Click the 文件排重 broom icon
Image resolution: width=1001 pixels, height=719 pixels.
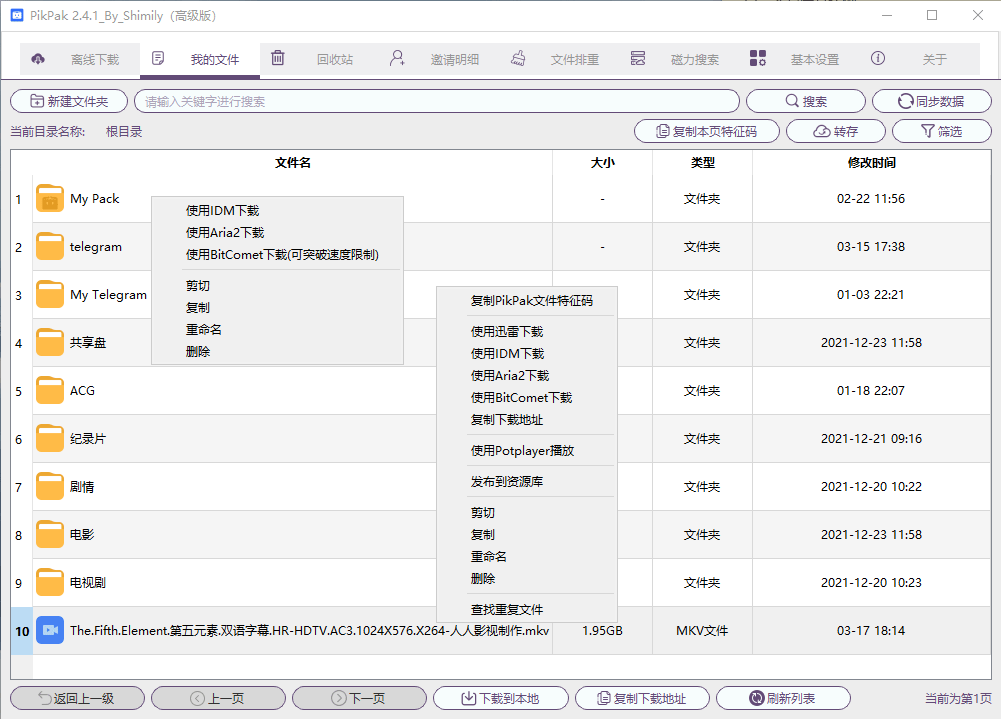[518, 59]
